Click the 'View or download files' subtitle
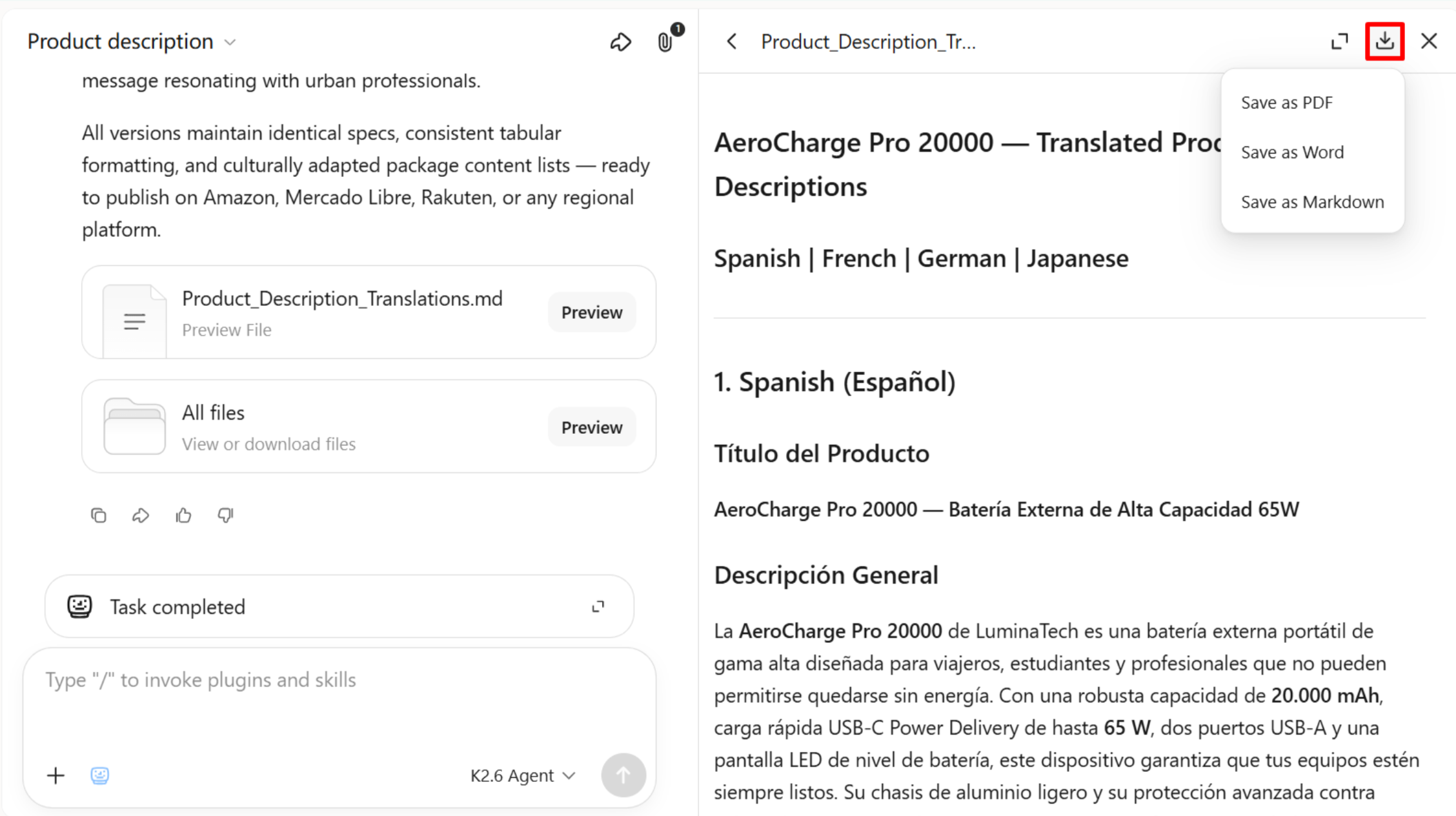The width and height of the screenshot is (1456, 816). (x=268, y=444)
